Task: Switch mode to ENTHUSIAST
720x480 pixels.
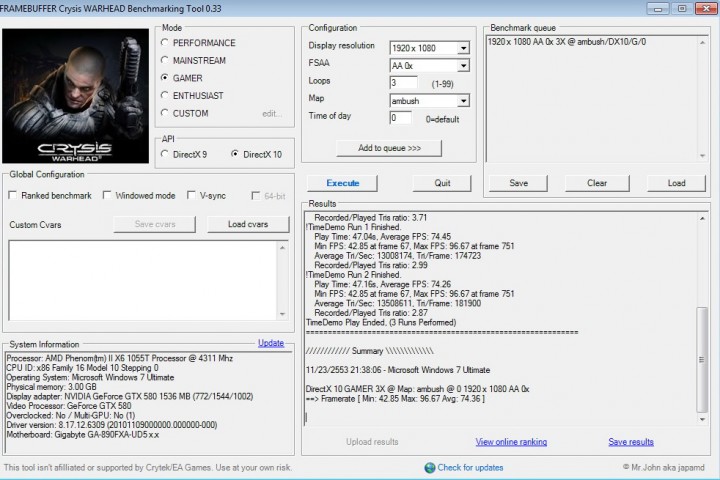Action: 165,96
